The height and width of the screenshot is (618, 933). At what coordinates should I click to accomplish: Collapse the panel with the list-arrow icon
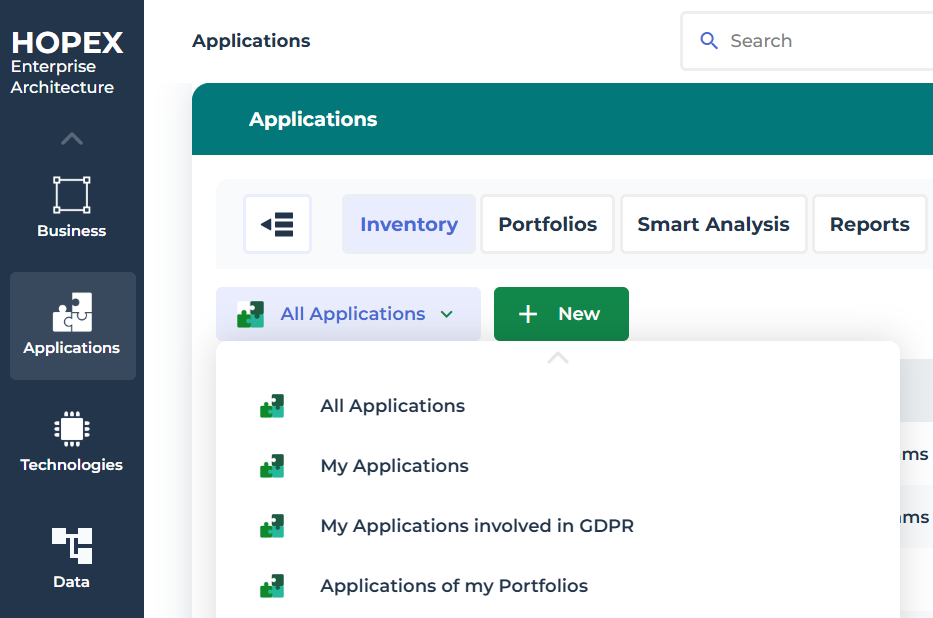coord(277,224)
